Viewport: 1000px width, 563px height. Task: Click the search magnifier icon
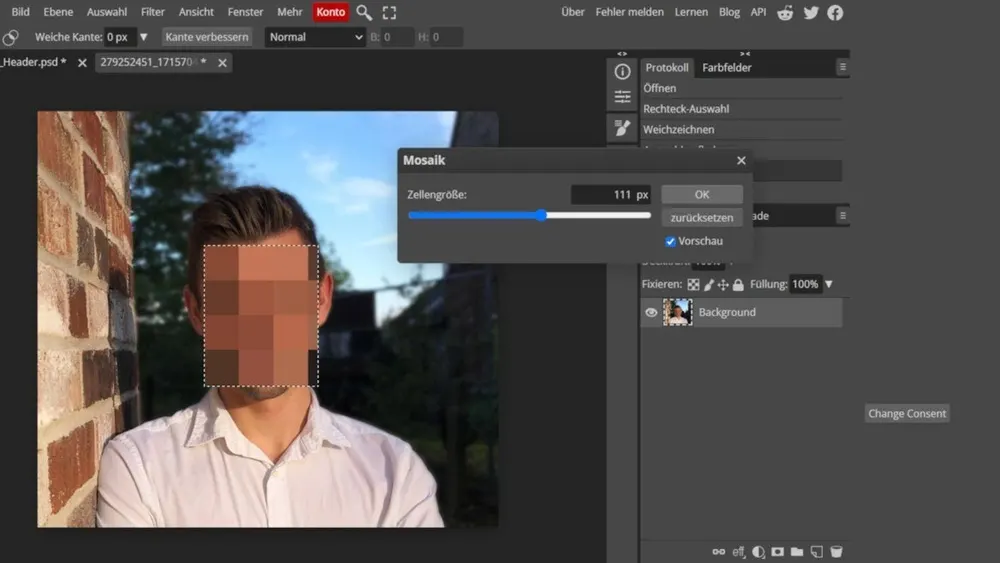click(364, 12)
